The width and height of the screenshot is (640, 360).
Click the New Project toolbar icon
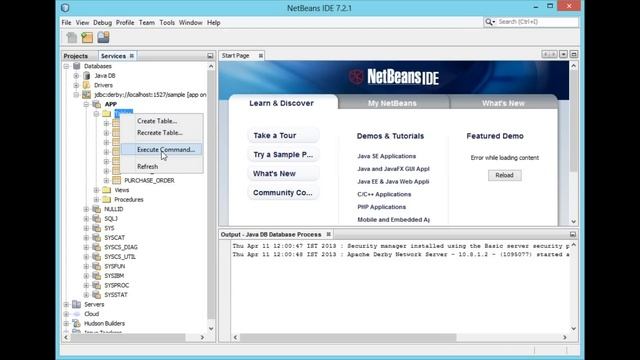87,38
